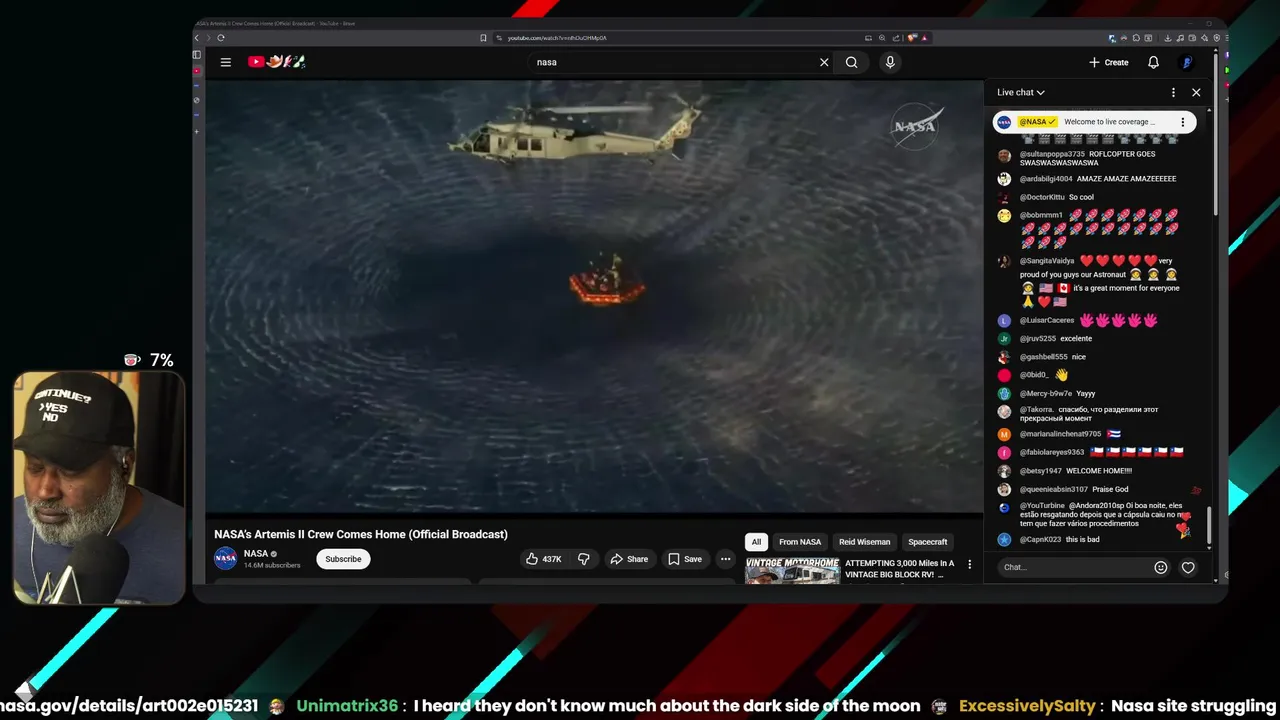Open the chat emoji picker

(1161, 567)
